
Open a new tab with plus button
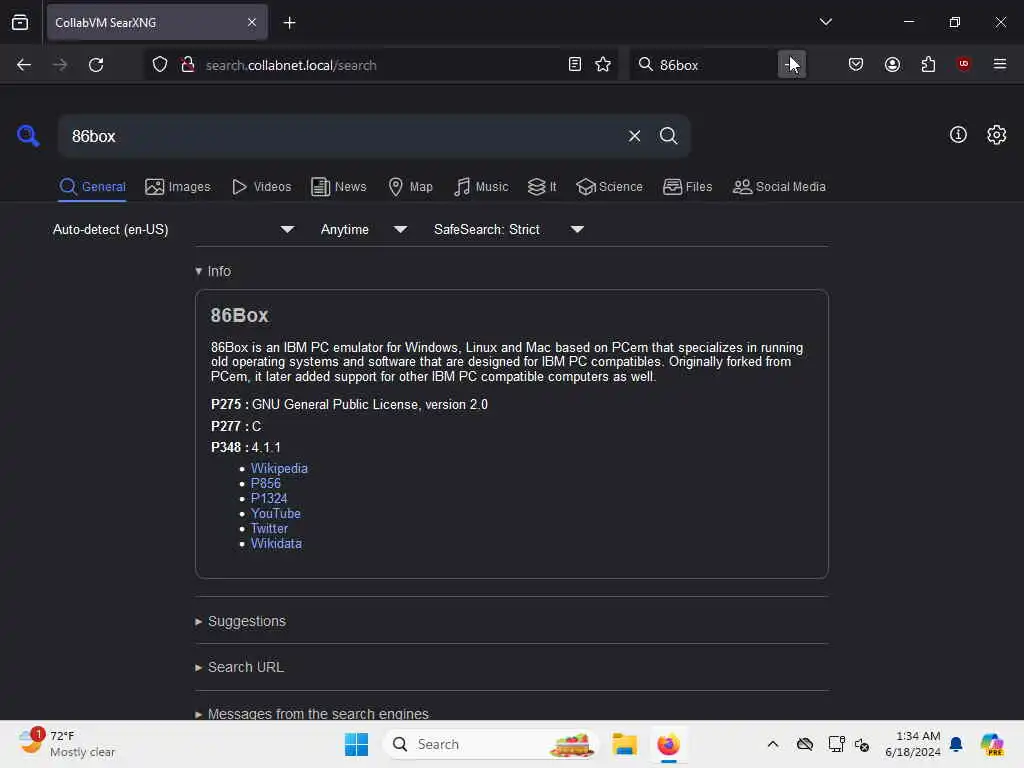pos(289,23)
